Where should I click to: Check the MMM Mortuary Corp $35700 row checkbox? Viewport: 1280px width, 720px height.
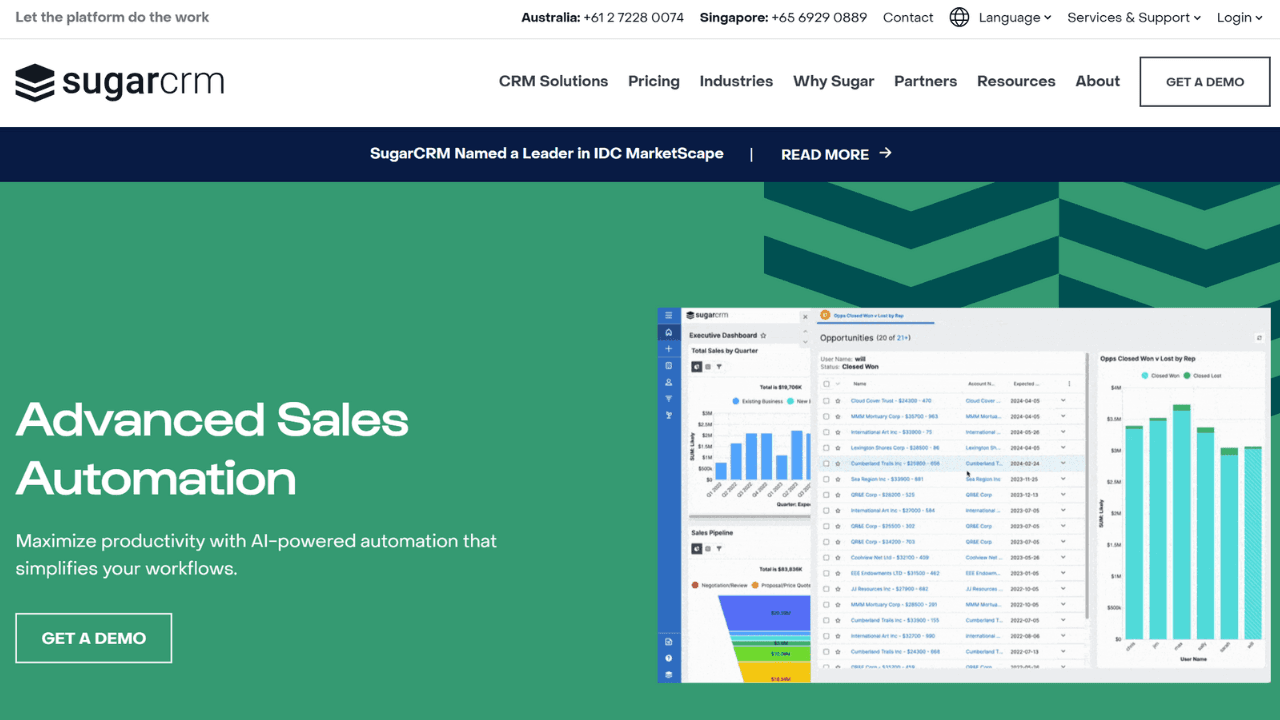826,417
